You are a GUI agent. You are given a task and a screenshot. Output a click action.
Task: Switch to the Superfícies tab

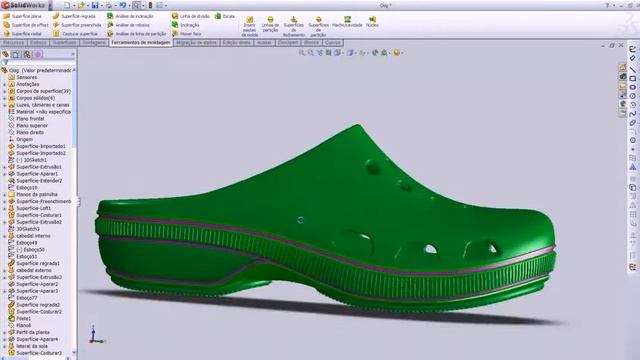(64, 42)
